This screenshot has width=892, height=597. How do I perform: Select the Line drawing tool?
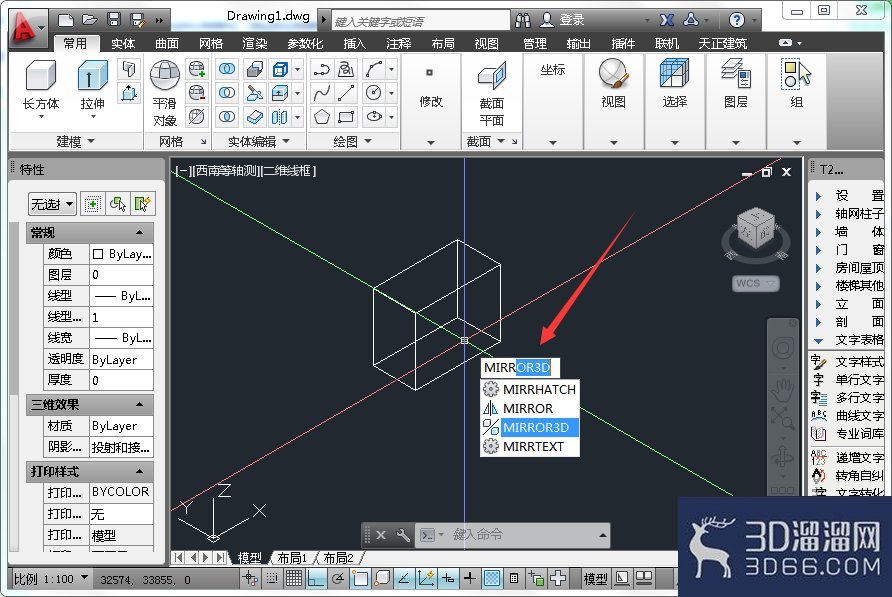click(346, 93)
